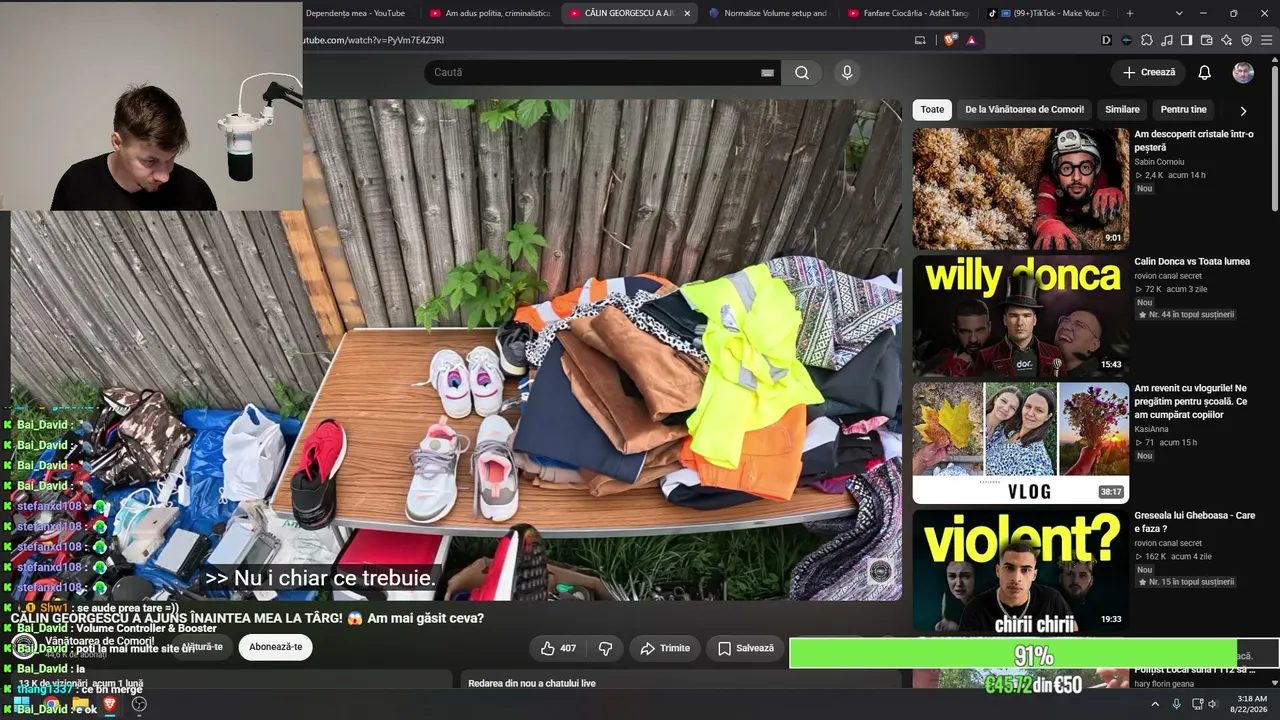Click the Creează button
The width and height of the screenshot is (1280, 720).
1148,72
